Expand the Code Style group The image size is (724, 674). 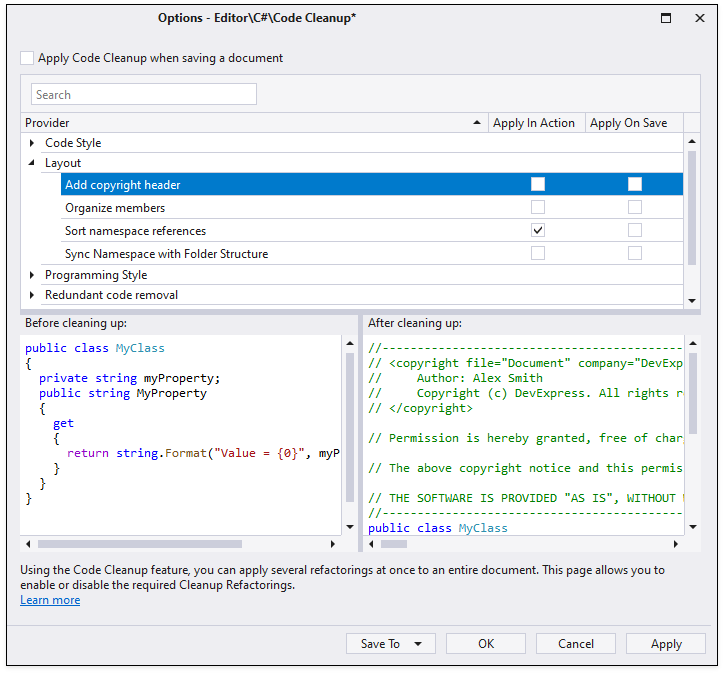[x=31, y=143]
